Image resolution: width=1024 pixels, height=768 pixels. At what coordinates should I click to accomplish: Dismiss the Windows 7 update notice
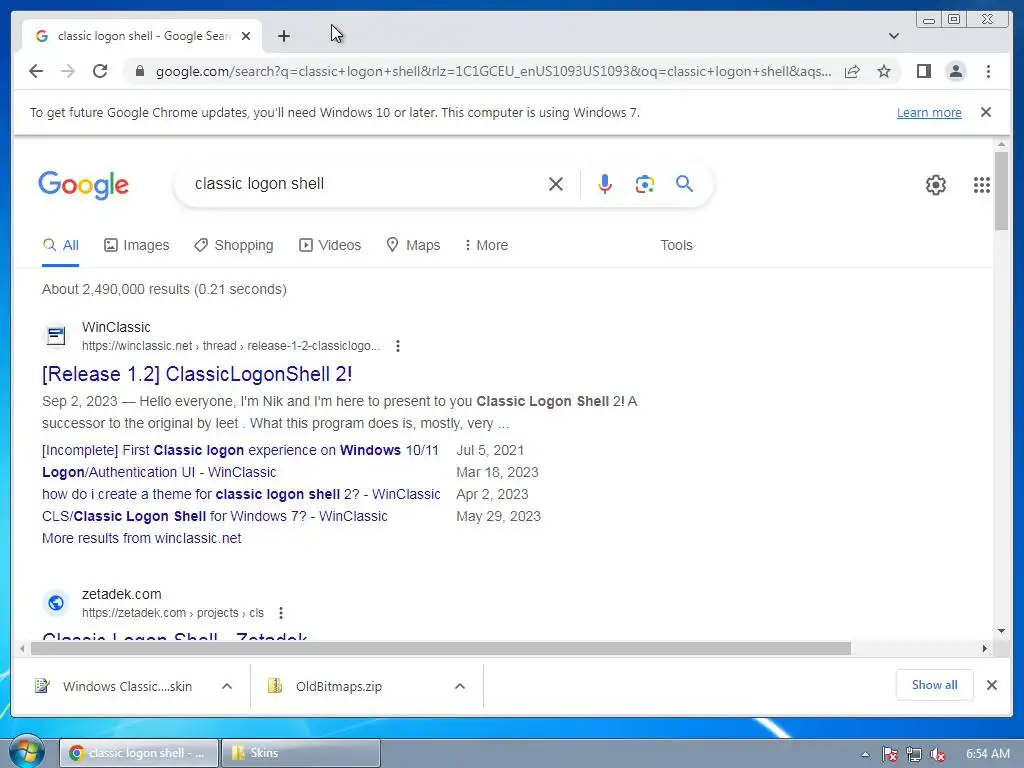pyautogui.click(x=986, y=112)
